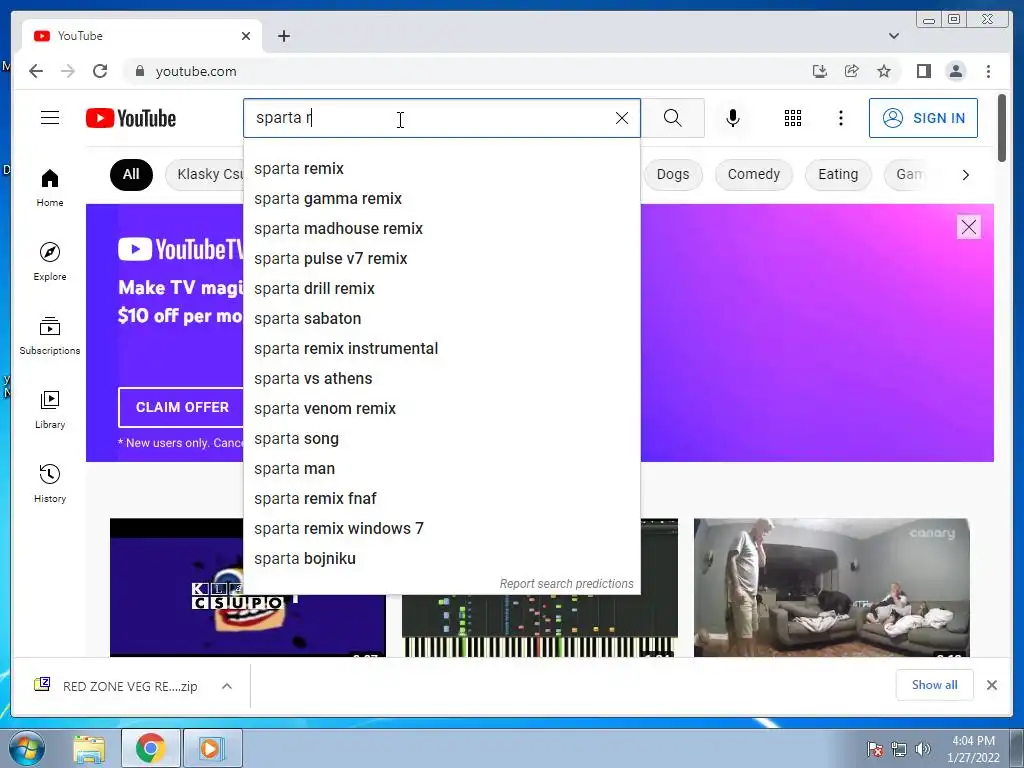
Task: Choose suggestion "sparta song"
Action: click(441, 439)
